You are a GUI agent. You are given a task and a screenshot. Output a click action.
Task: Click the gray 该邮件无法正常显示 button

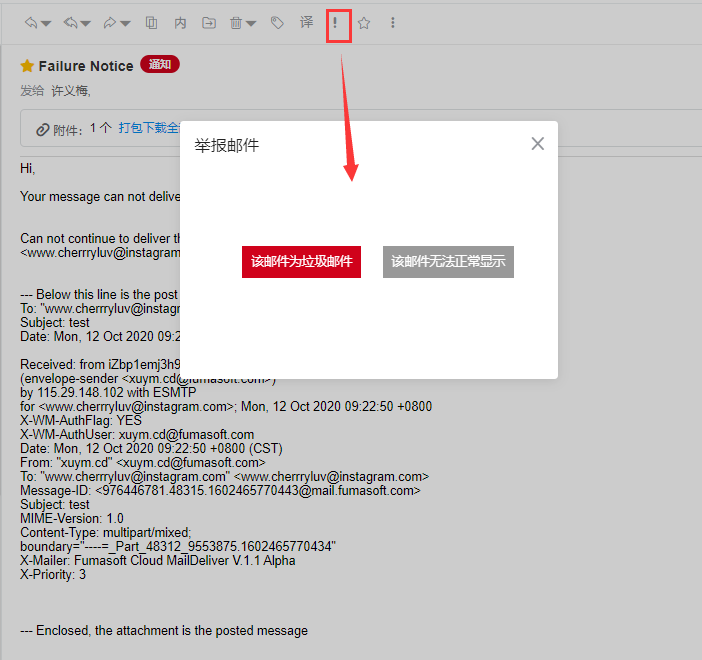(x=448, y=262)
